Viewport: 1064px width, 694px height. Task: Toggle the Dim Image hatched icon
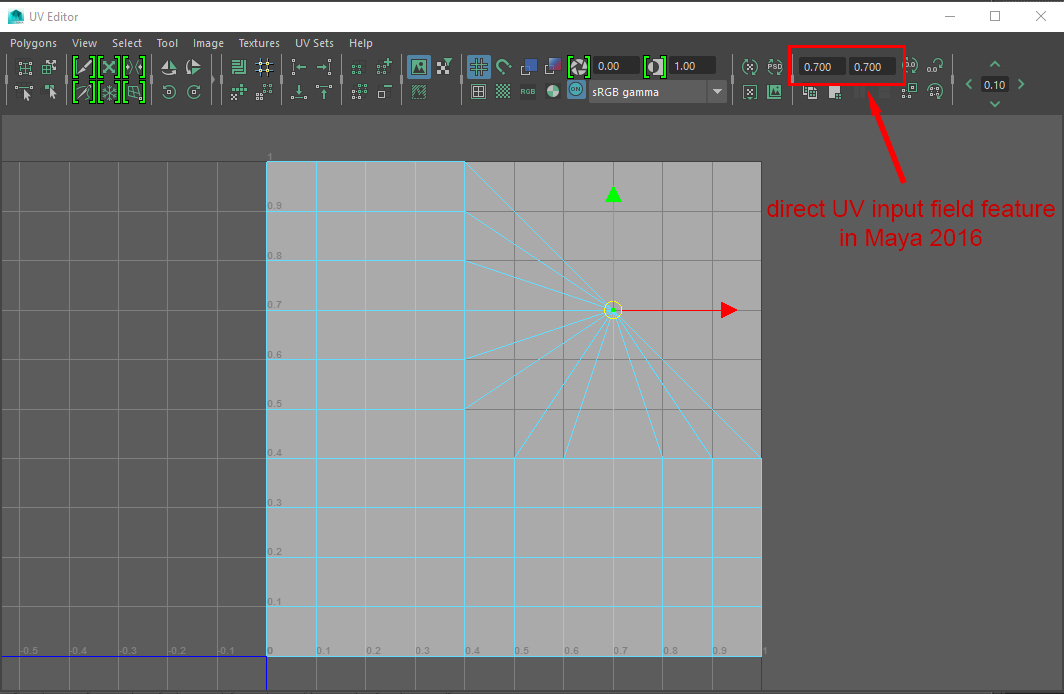419,92
